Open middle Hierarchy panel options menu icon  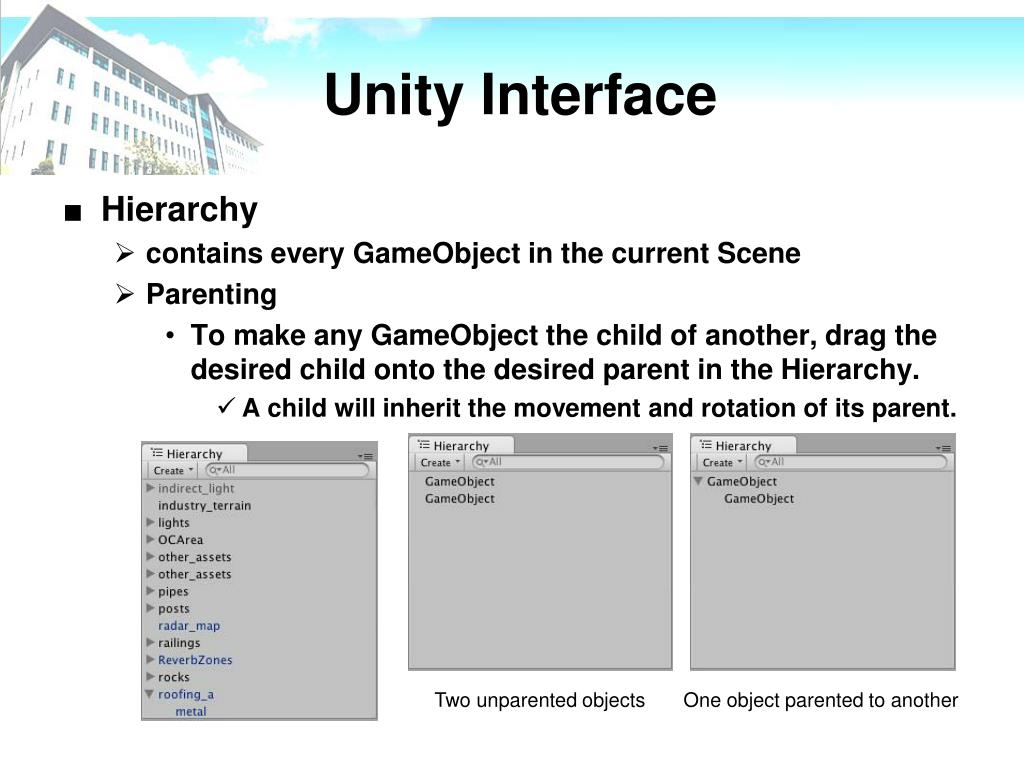click(x=660, y=448)
